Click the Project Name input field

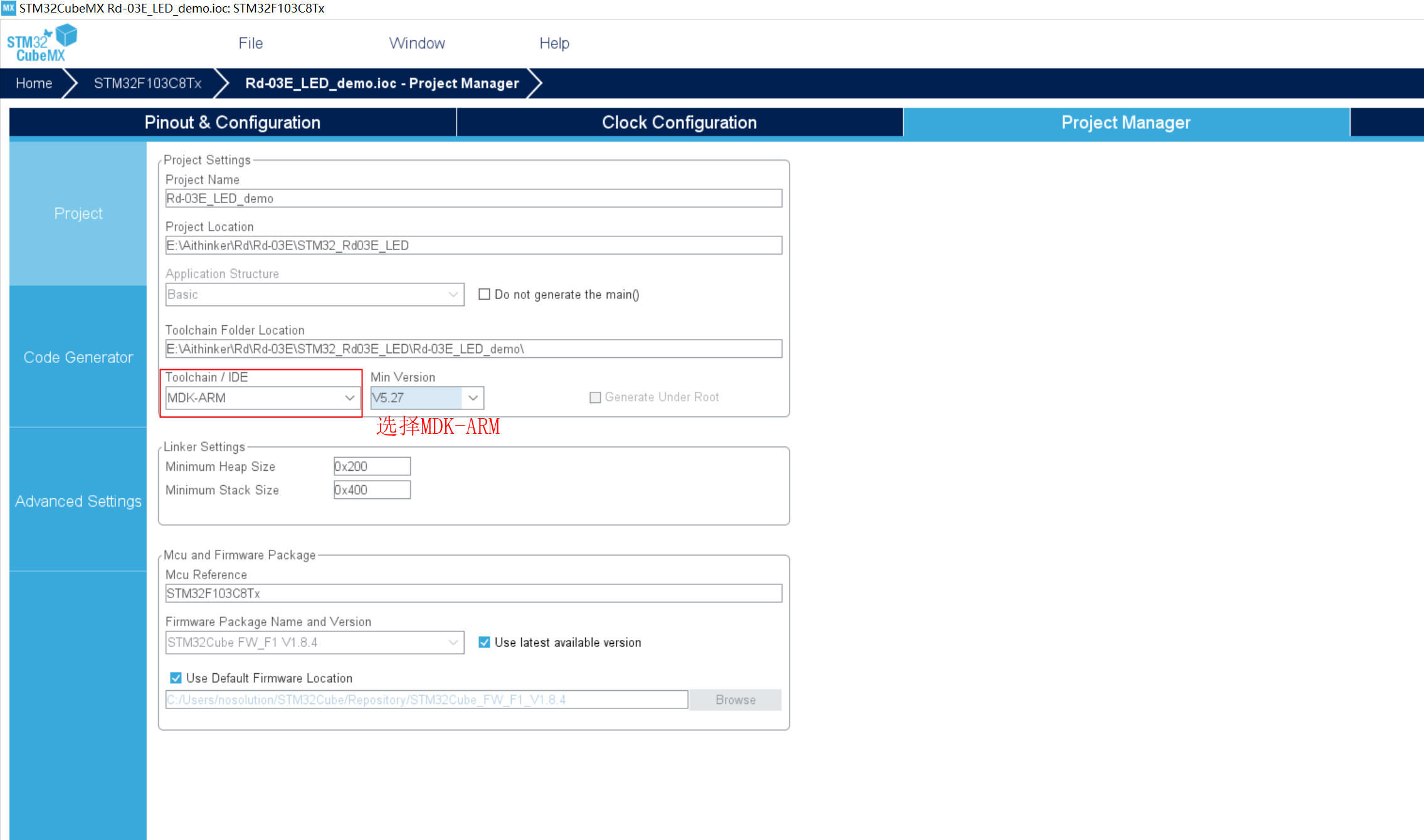pos(473,199)
